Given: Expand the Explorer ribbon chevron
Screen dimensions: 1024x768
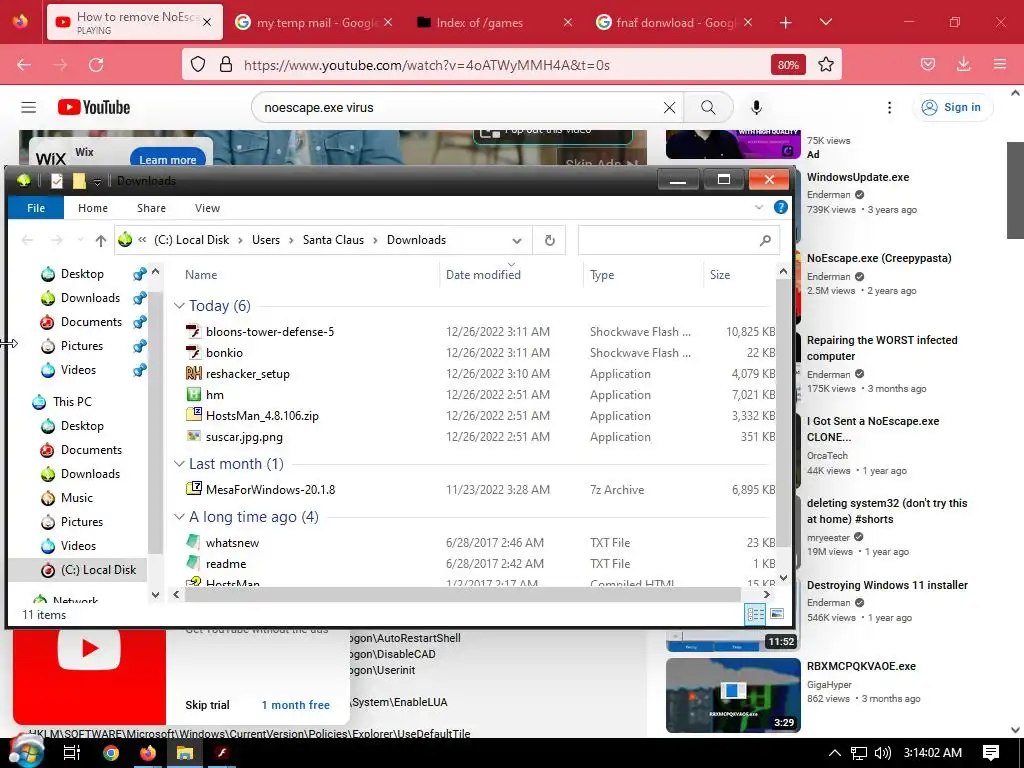Looking at the screenshot, I should click(759, 207).
